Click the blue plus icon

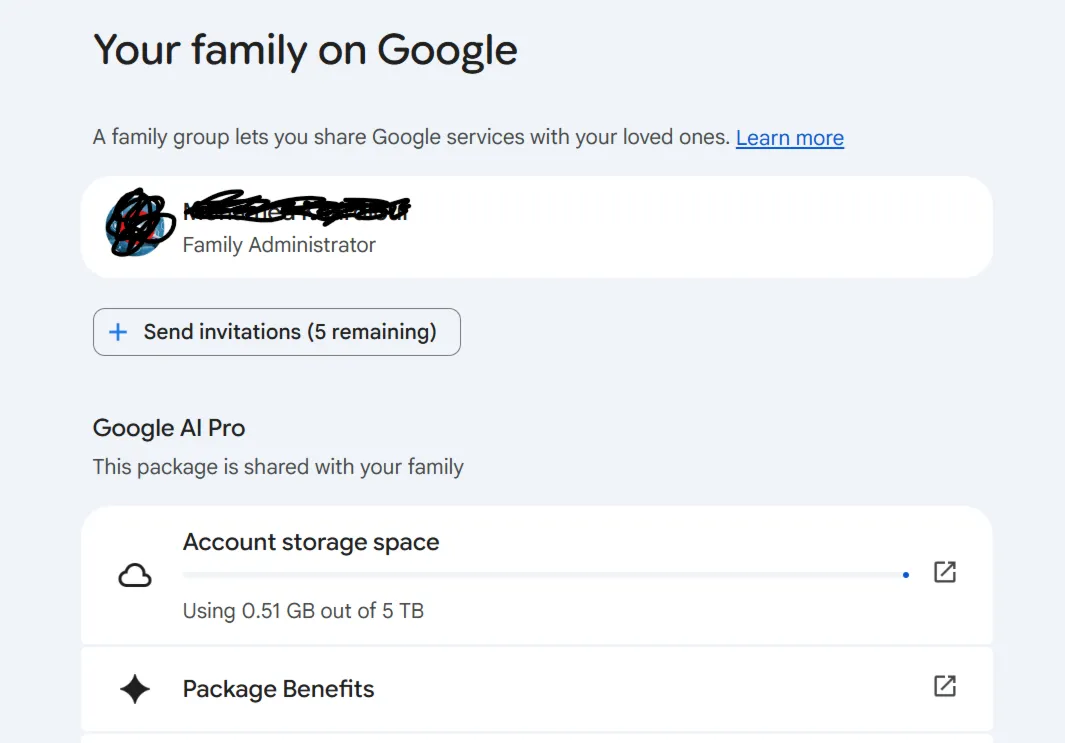coord(118,332)
